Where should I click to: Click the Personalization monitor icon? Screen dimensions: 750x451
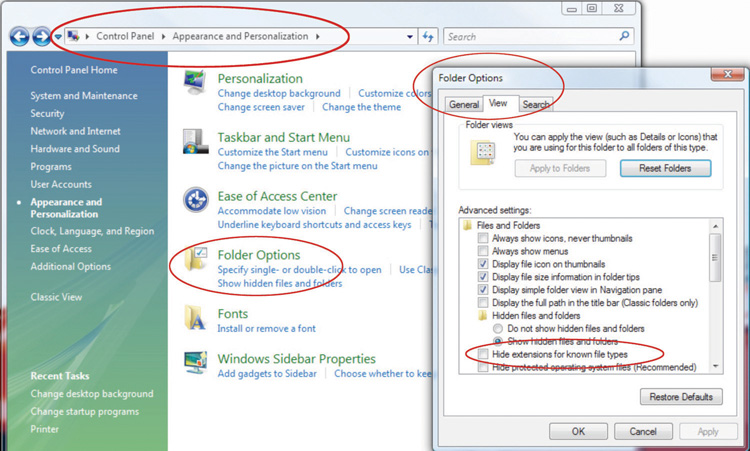195,82
